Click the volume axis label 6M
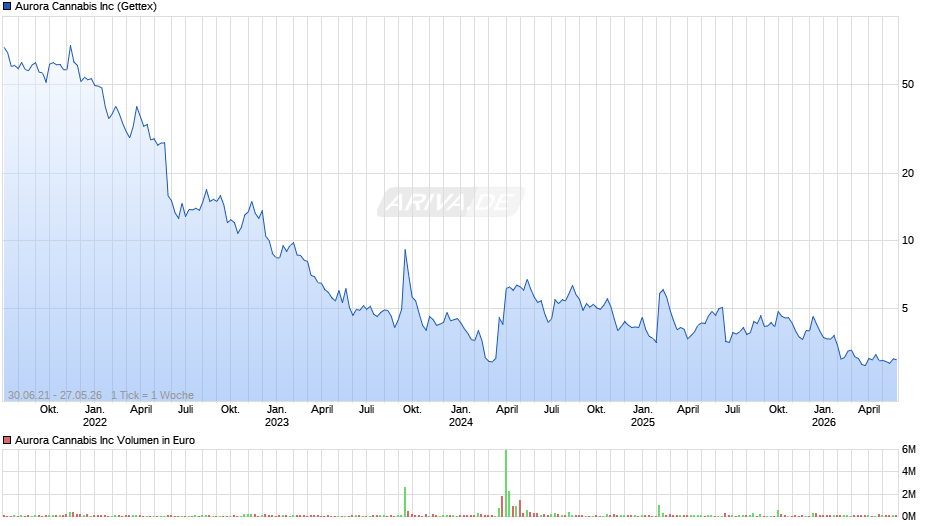 (909, 449)
